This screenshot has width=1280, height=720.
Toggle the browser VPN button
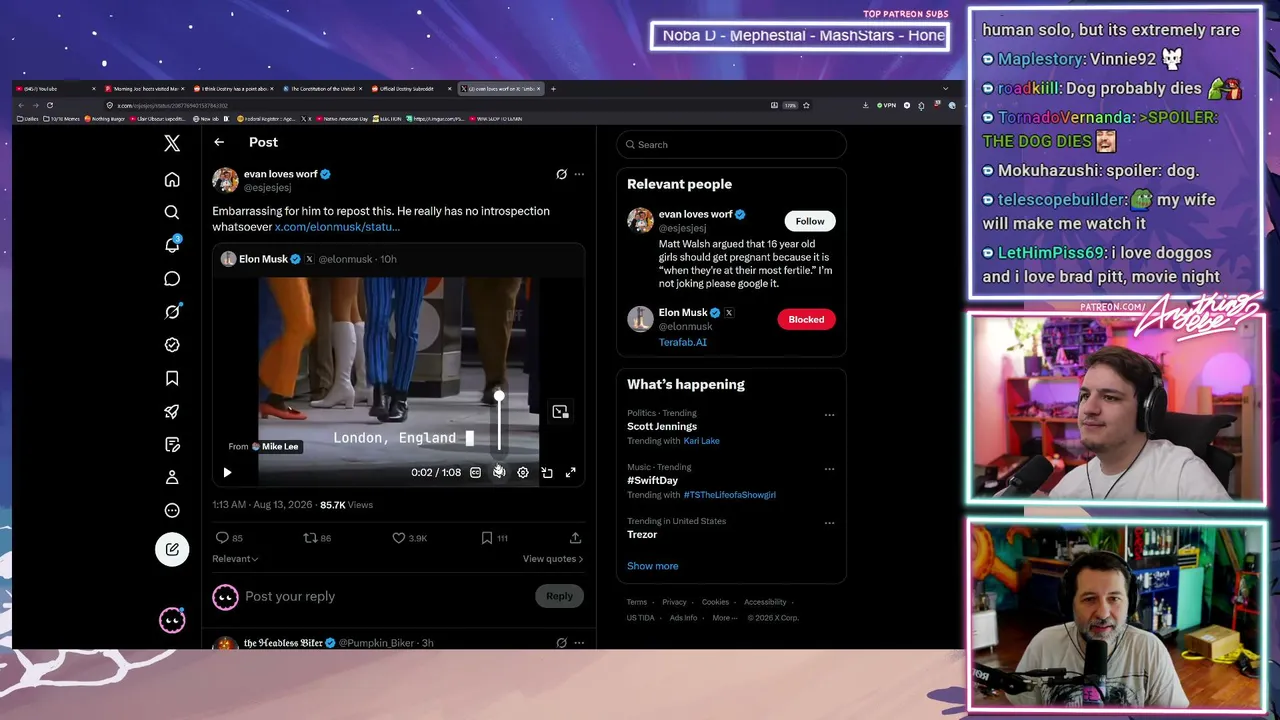point(887,105)
